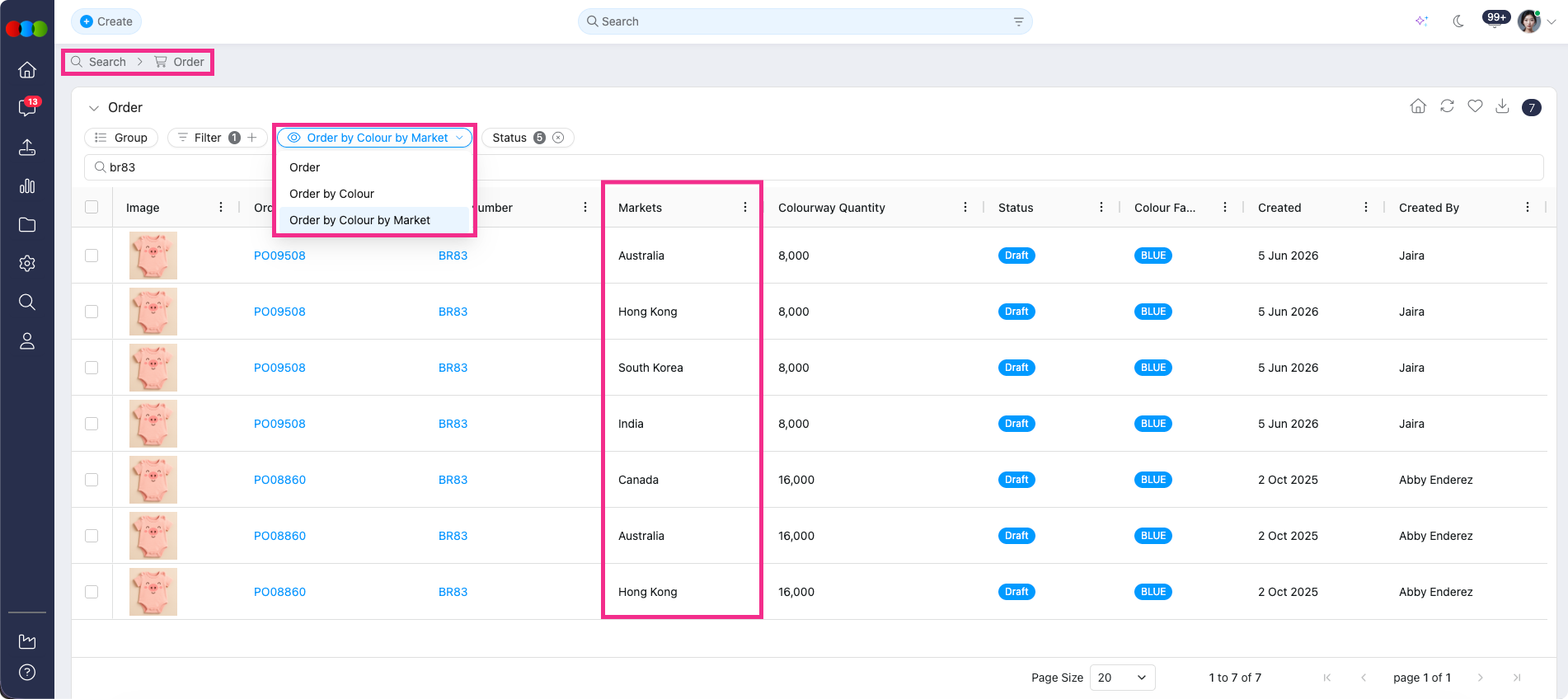Select checkbox for PO08860 Australia row
1568x699 pixels.
[92, 536]
